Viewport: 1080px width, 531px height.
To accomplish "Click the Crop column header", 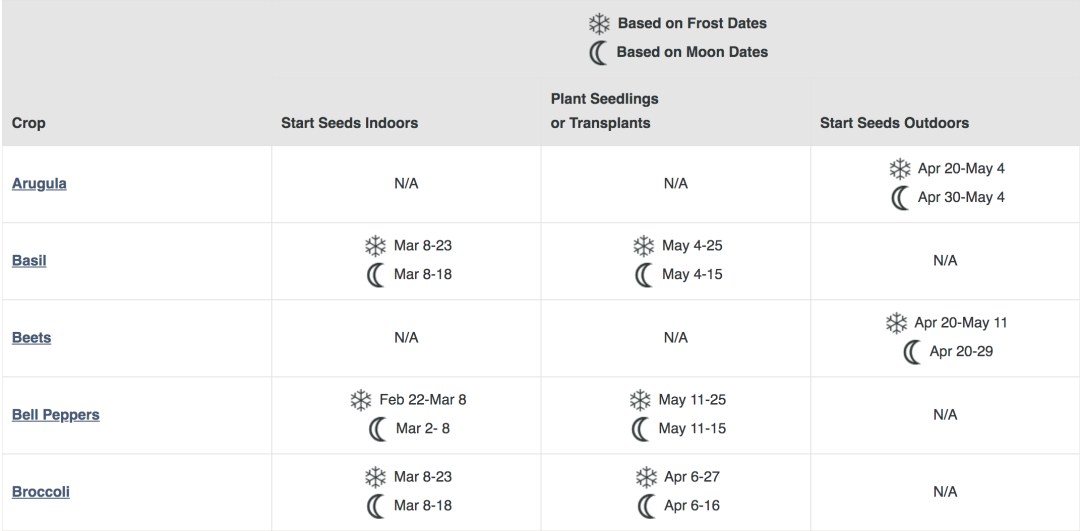I will [x=28, y=123].
